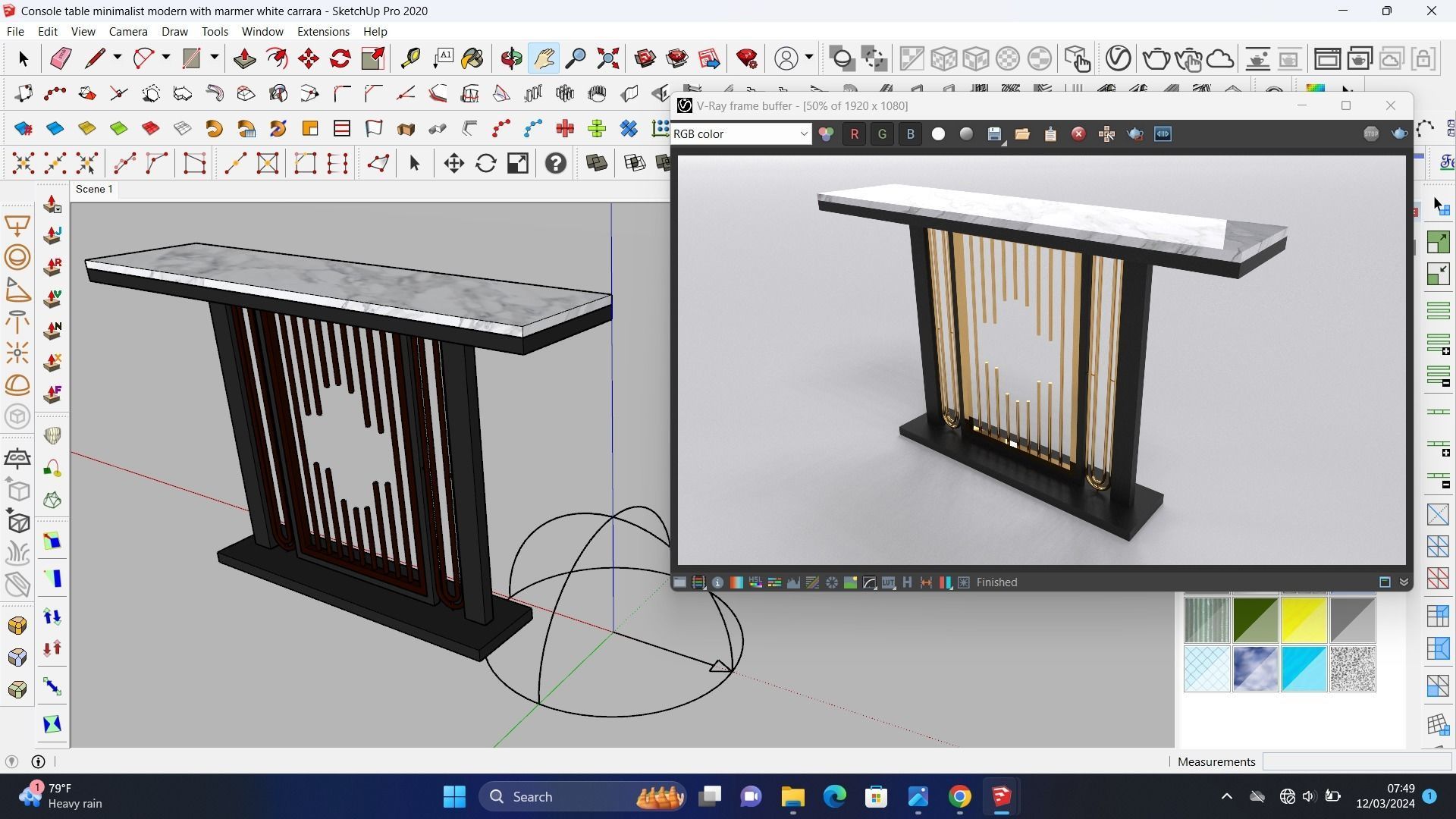Click the Windows Start button
Screen dimensions: 1456x819
[x=454, y=796]
